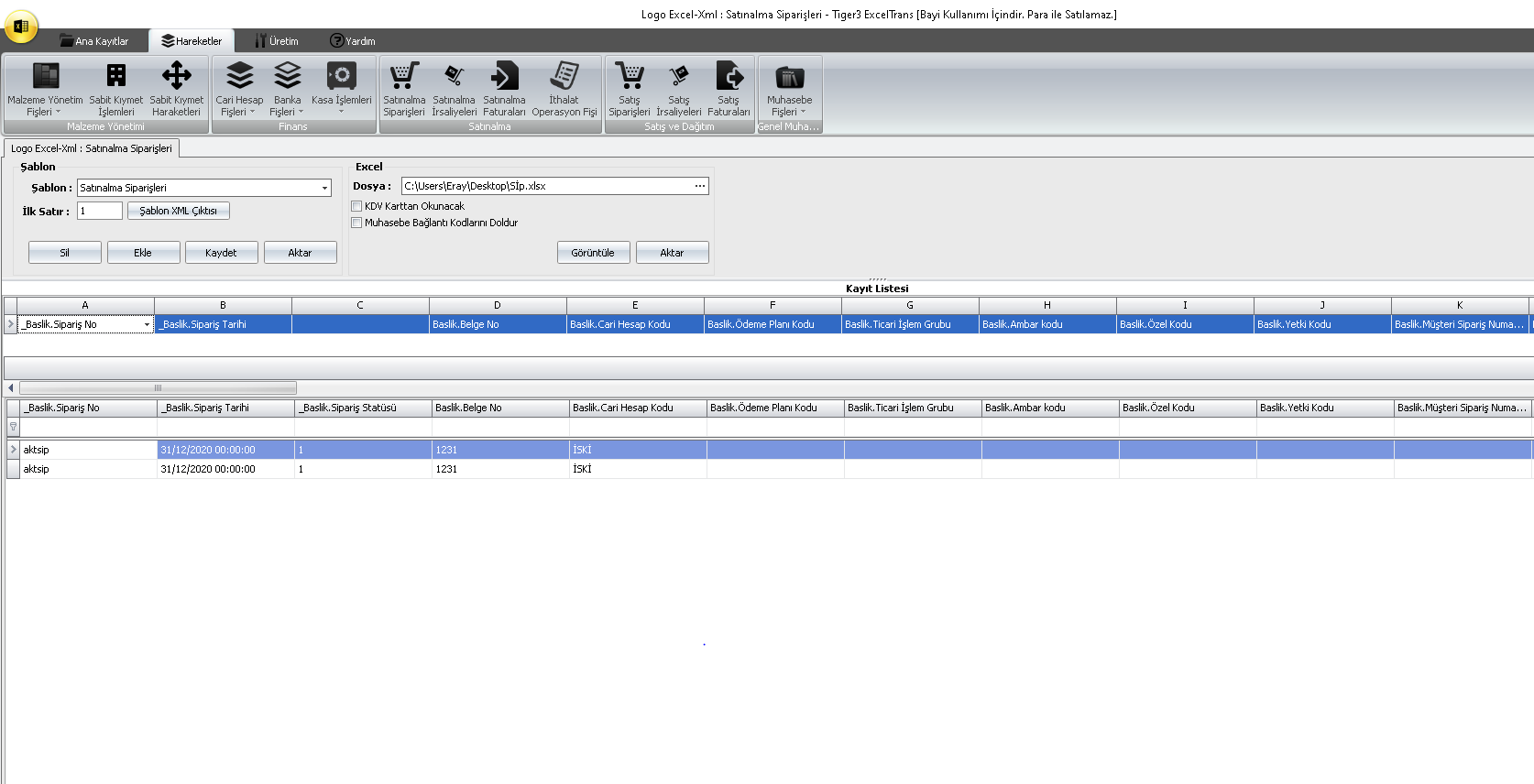Sort by lower grid Baslik.Belge No header
The image size is (1534, 784).
(x=500, y=408)
